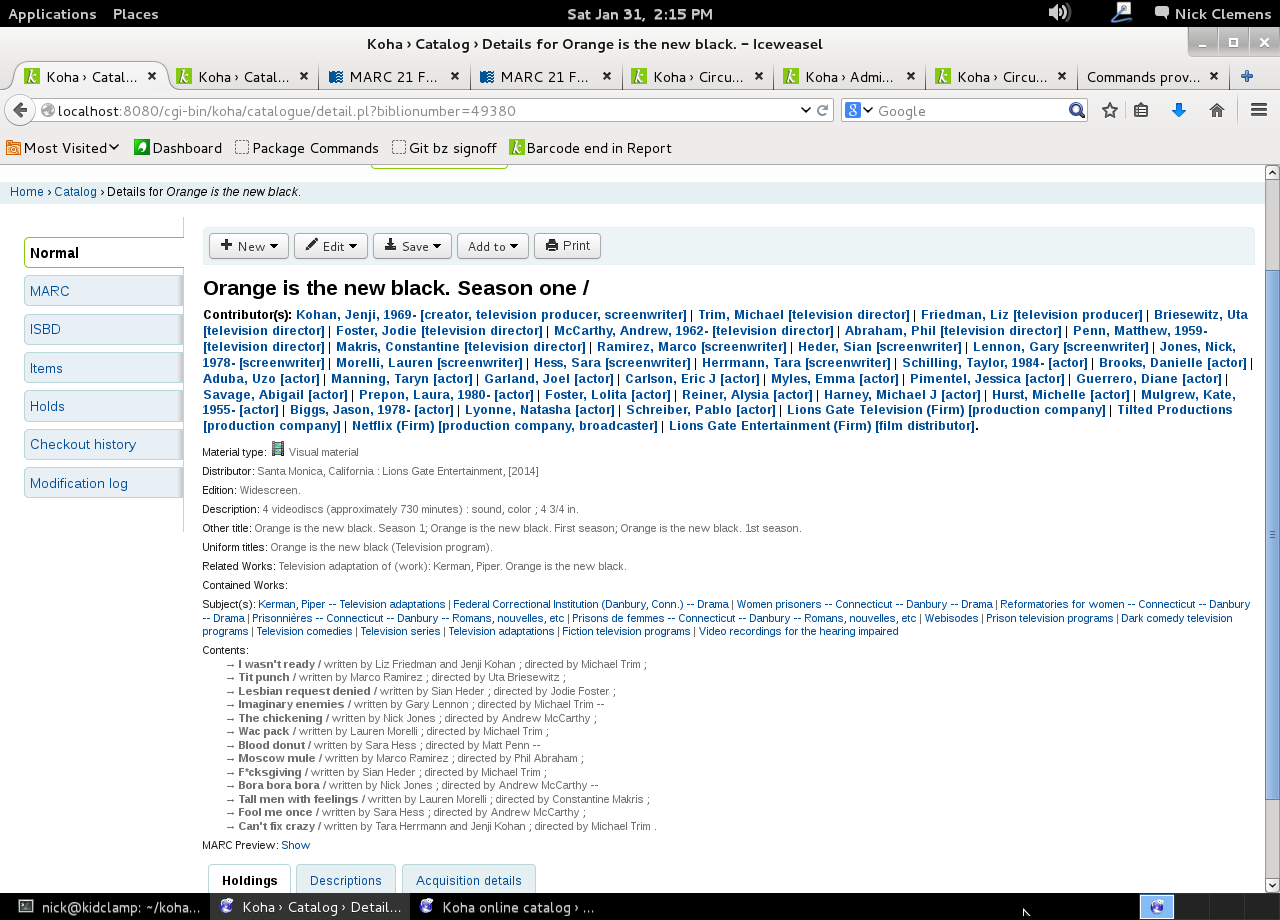Expand the New dropdown button
Screen dimensions: 1280x920
click(x=249, y=246)
